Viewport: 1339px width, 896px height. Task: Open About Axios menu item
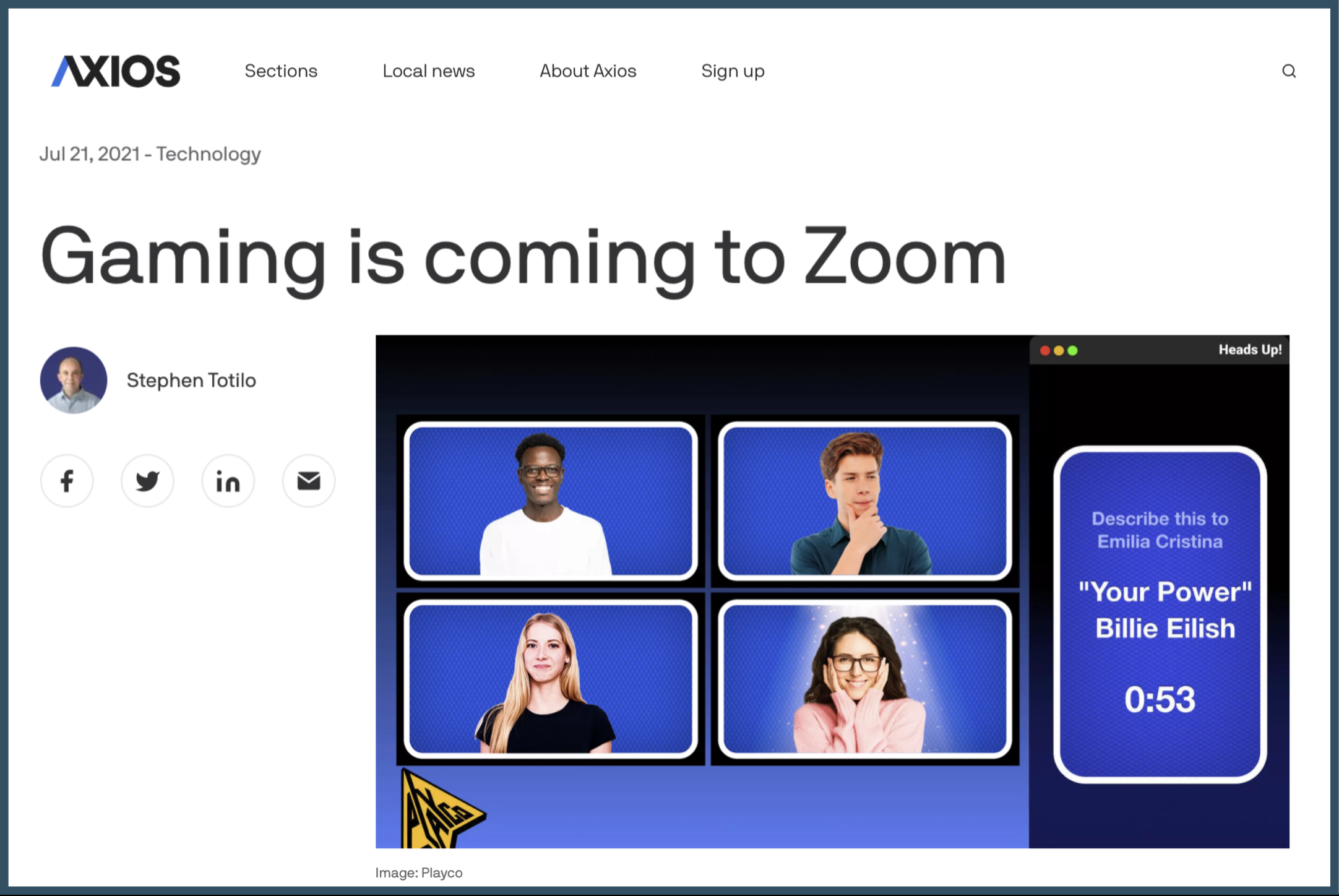coord(588,71)
